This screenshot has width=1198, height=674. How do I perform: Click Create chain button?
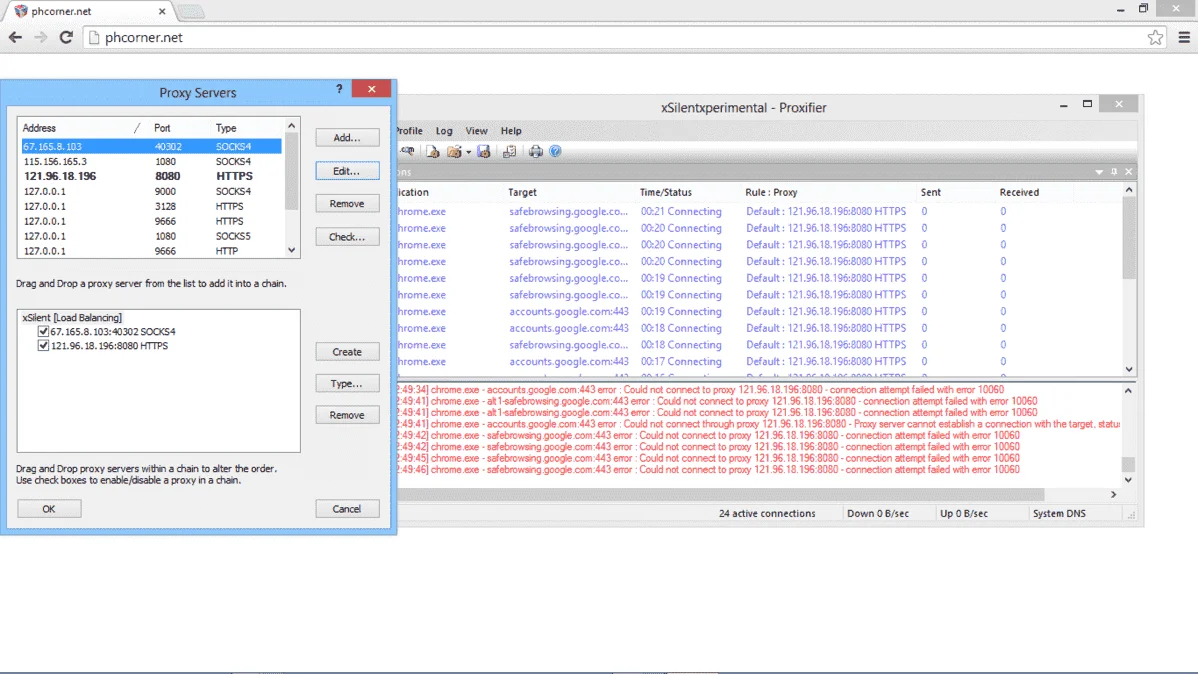[x=347, y=352]
